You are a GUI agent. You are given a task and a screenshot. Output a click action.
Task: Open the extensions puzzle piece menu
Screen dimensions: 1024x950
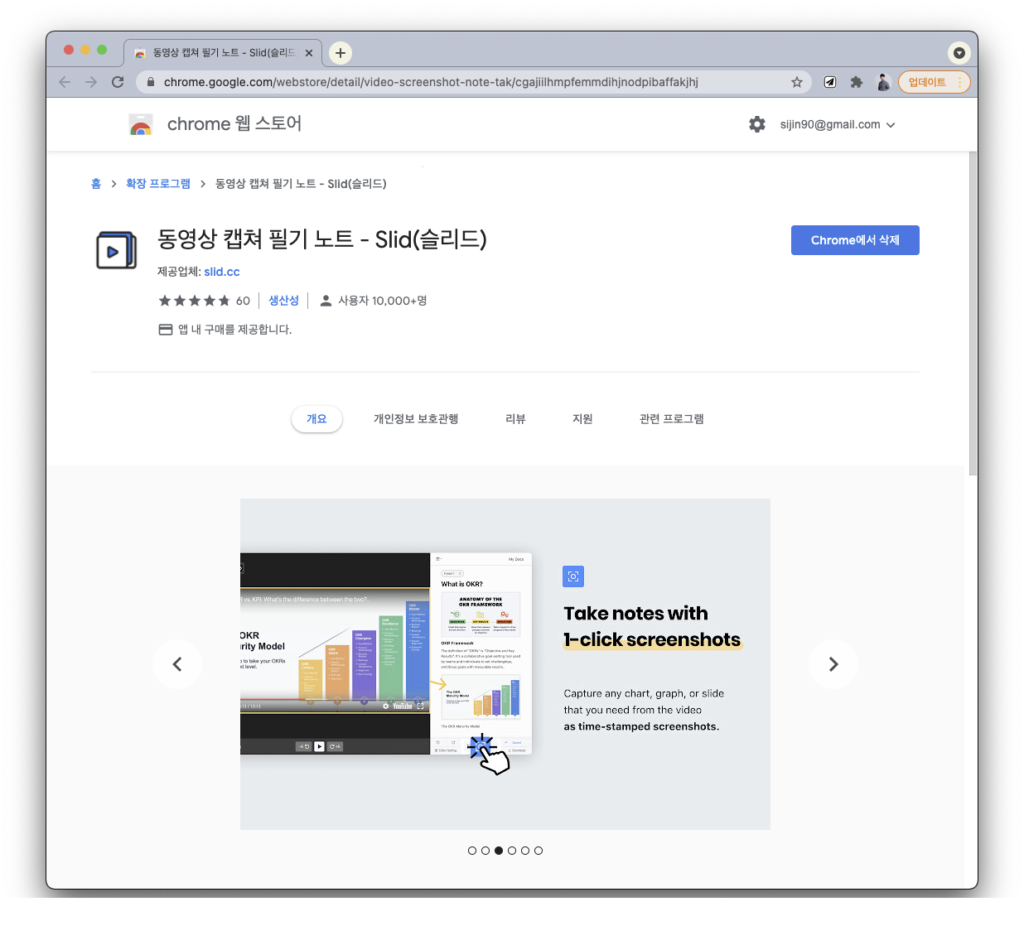pyautogui.click(x=856, y=82)
